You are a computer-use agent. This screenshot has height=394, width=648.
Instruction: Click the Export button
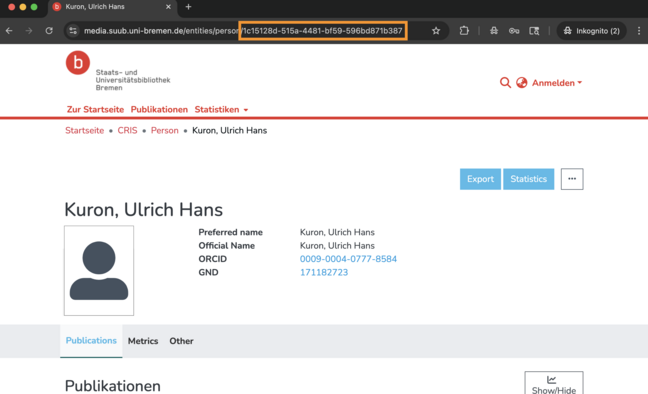pyautogui.click(x=480, y=179)
